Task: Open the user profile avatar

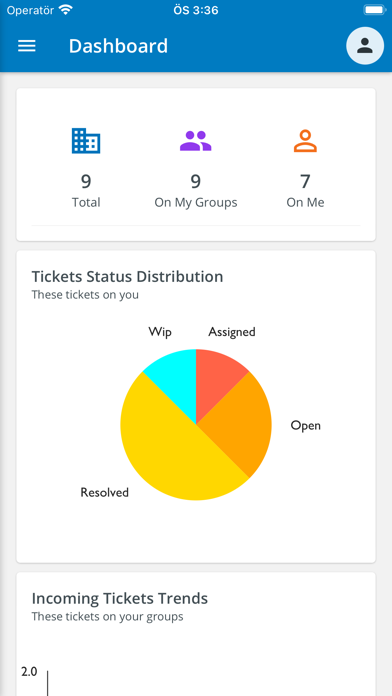Action: point(365,46)
